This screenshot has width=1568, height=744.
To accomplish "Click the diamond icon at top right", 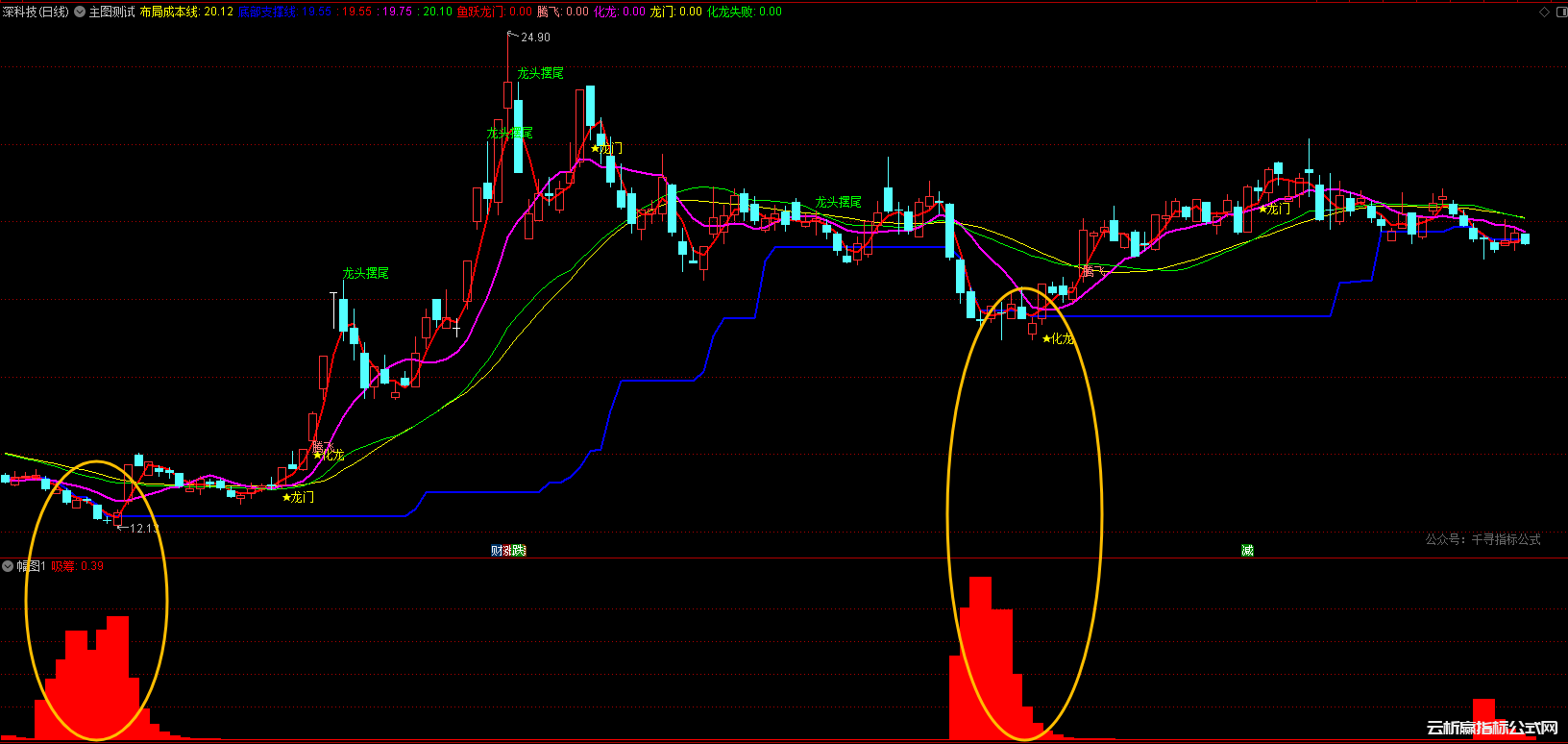I will (x=1545, y=12).
